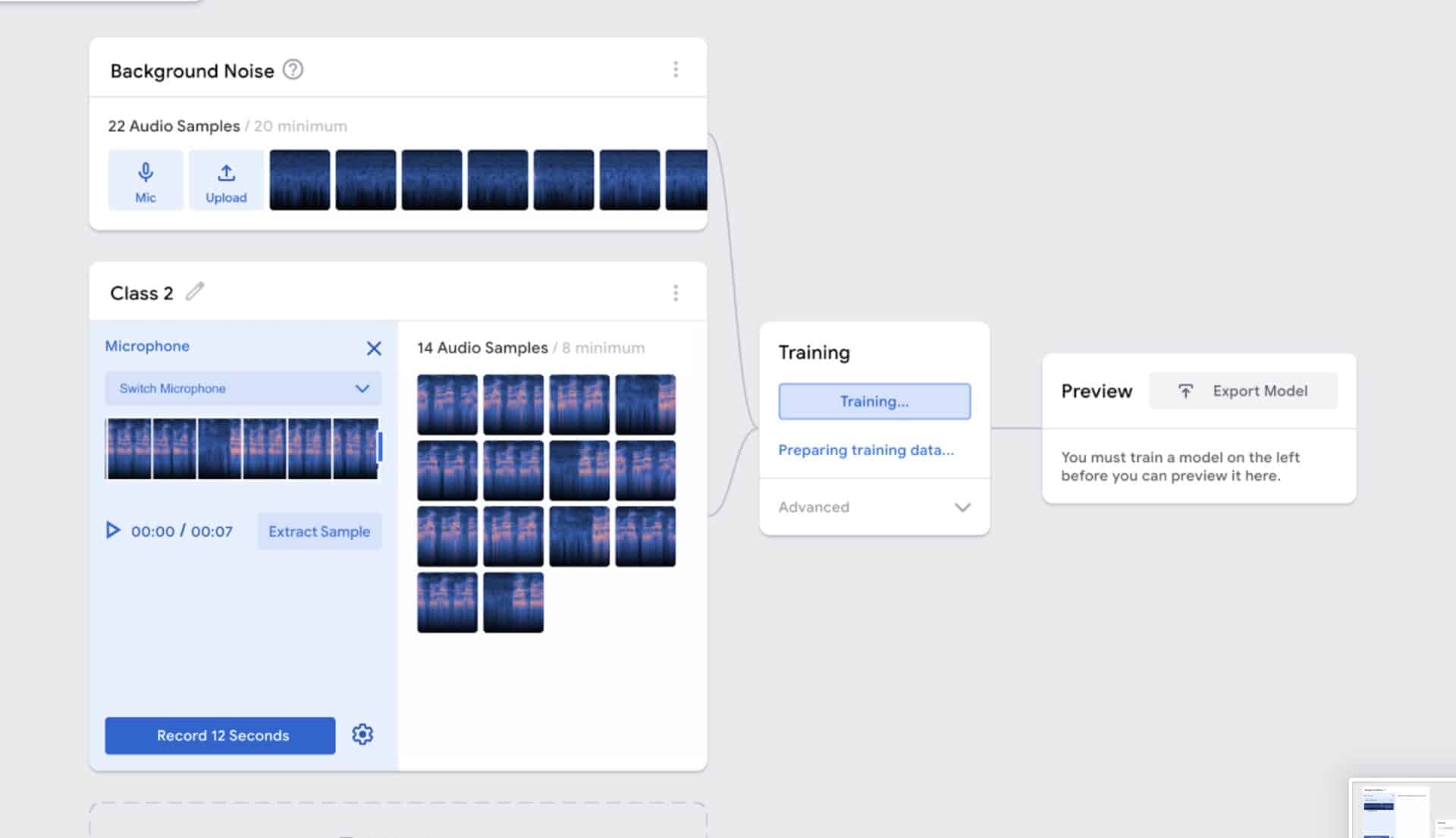Play the recorded audio sample

113,531
